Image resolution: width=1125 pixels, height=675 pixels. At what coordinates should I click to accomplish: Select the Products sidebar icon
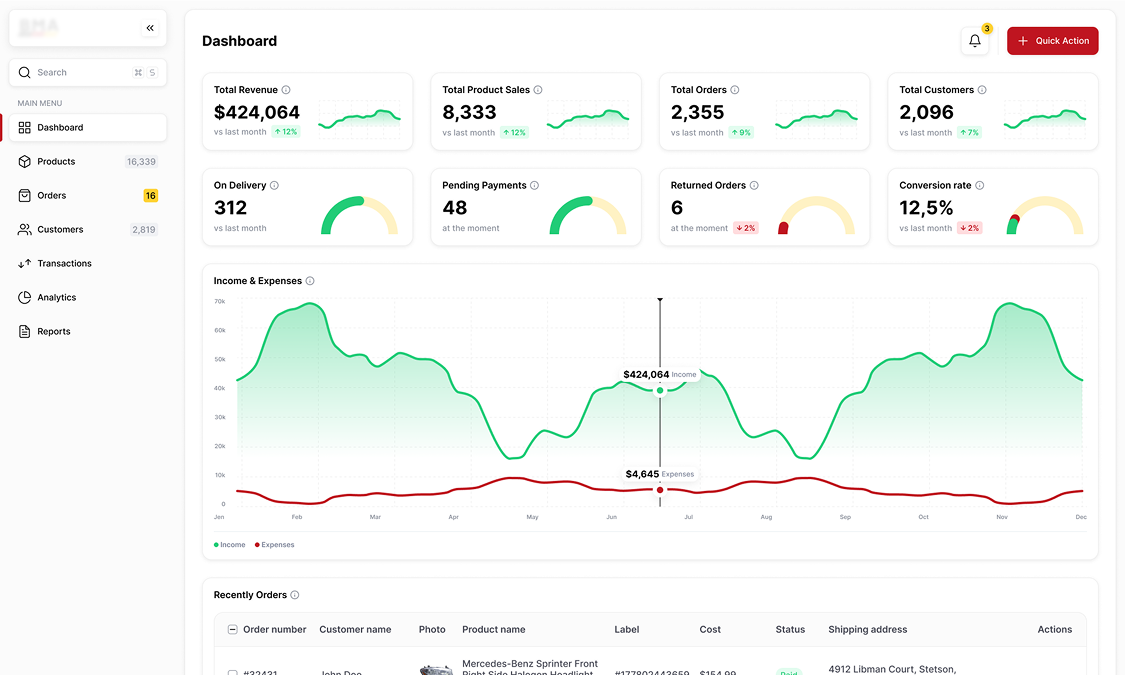coord(24,161)
